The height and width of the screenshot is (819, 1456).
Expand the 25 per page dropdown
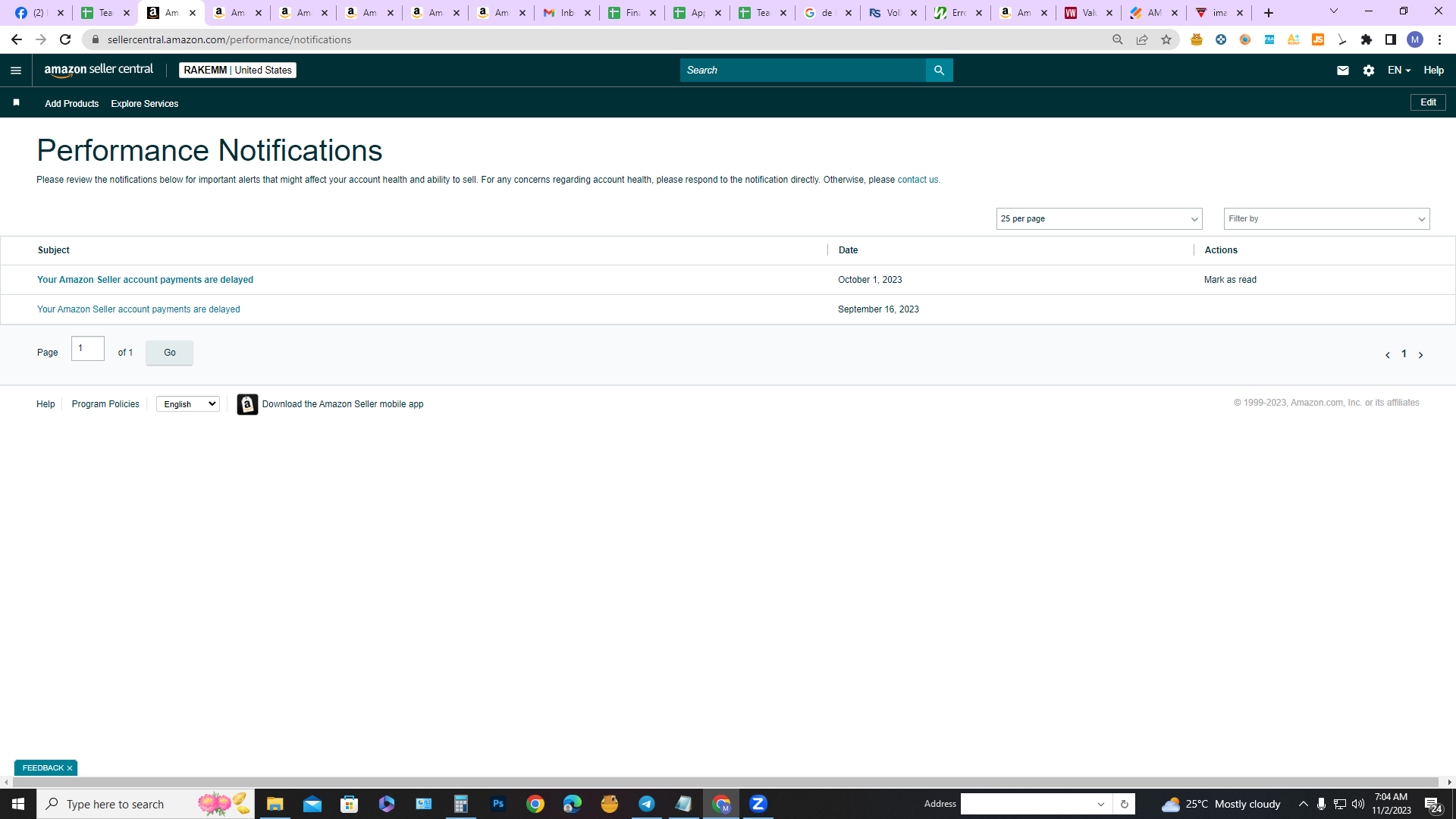pyautogui.click(x=1099, y=218)
